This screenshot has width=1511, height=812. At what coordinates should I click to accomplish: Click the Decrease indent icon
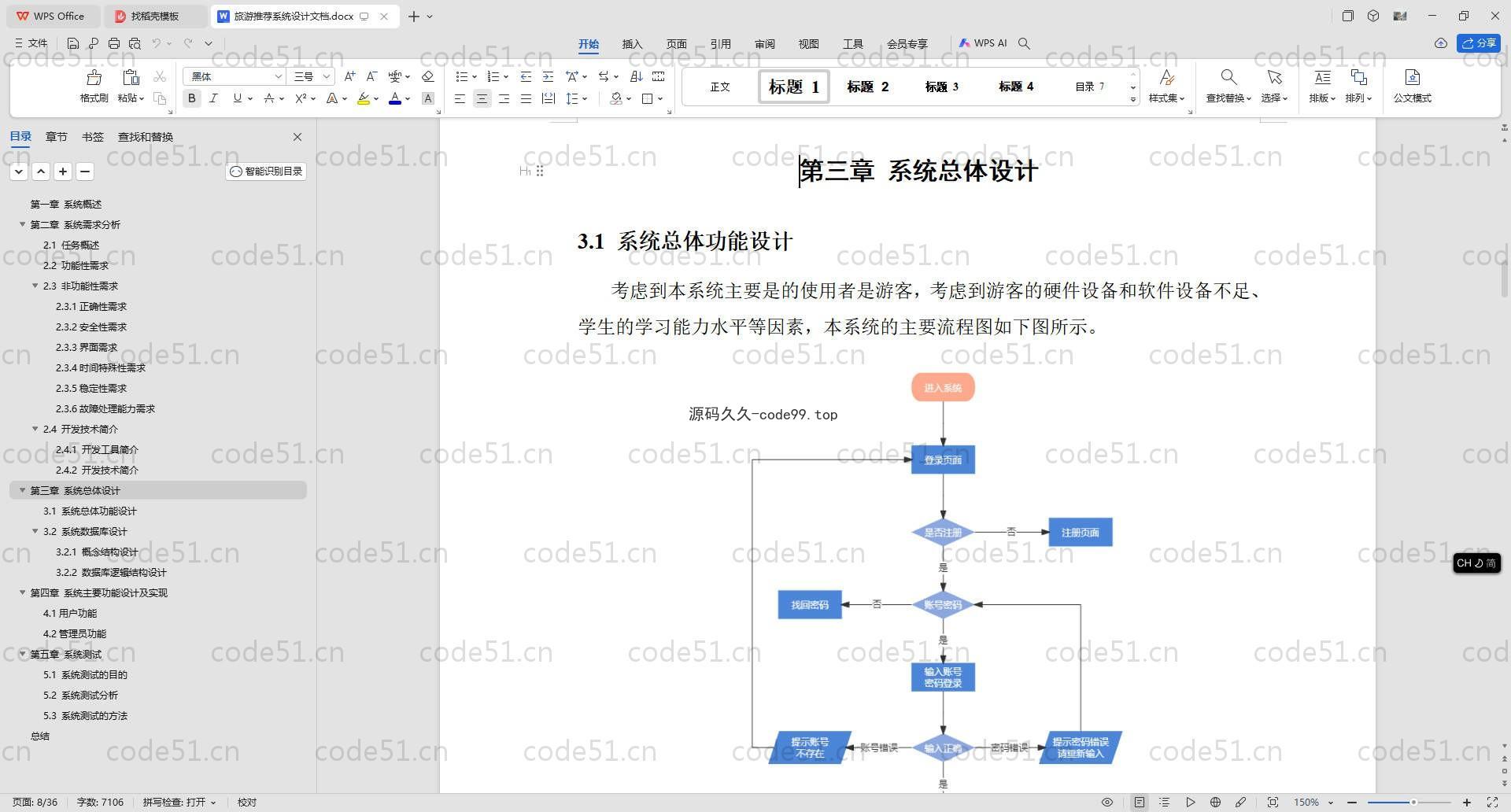tap(526, 76)
